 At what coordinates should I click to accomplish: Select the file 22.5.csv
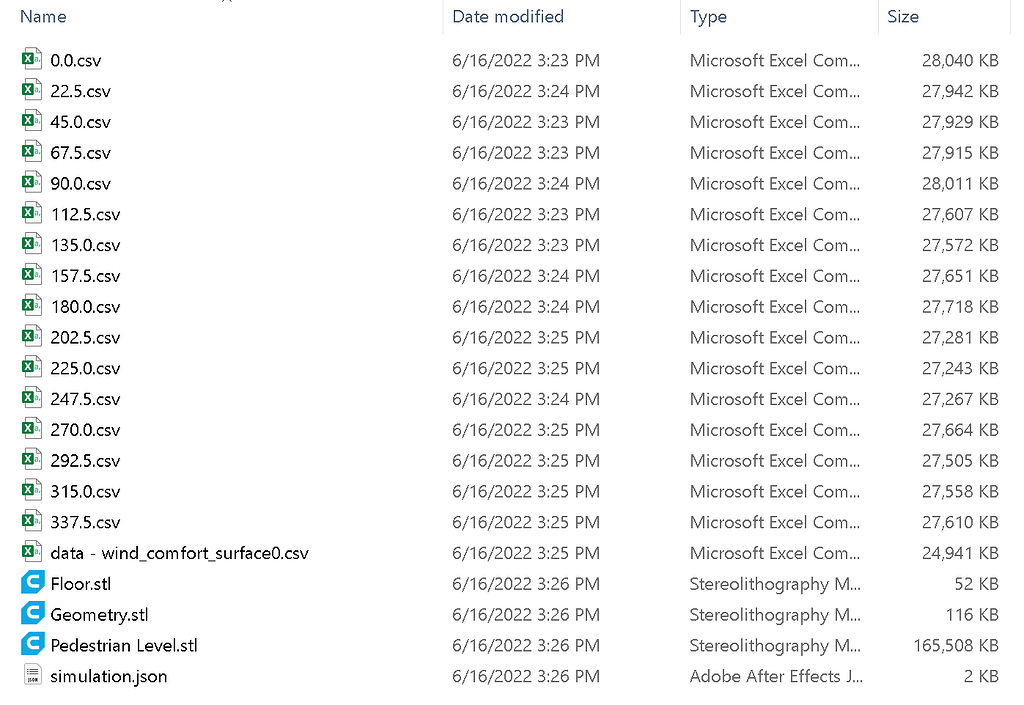click(75, 91)
